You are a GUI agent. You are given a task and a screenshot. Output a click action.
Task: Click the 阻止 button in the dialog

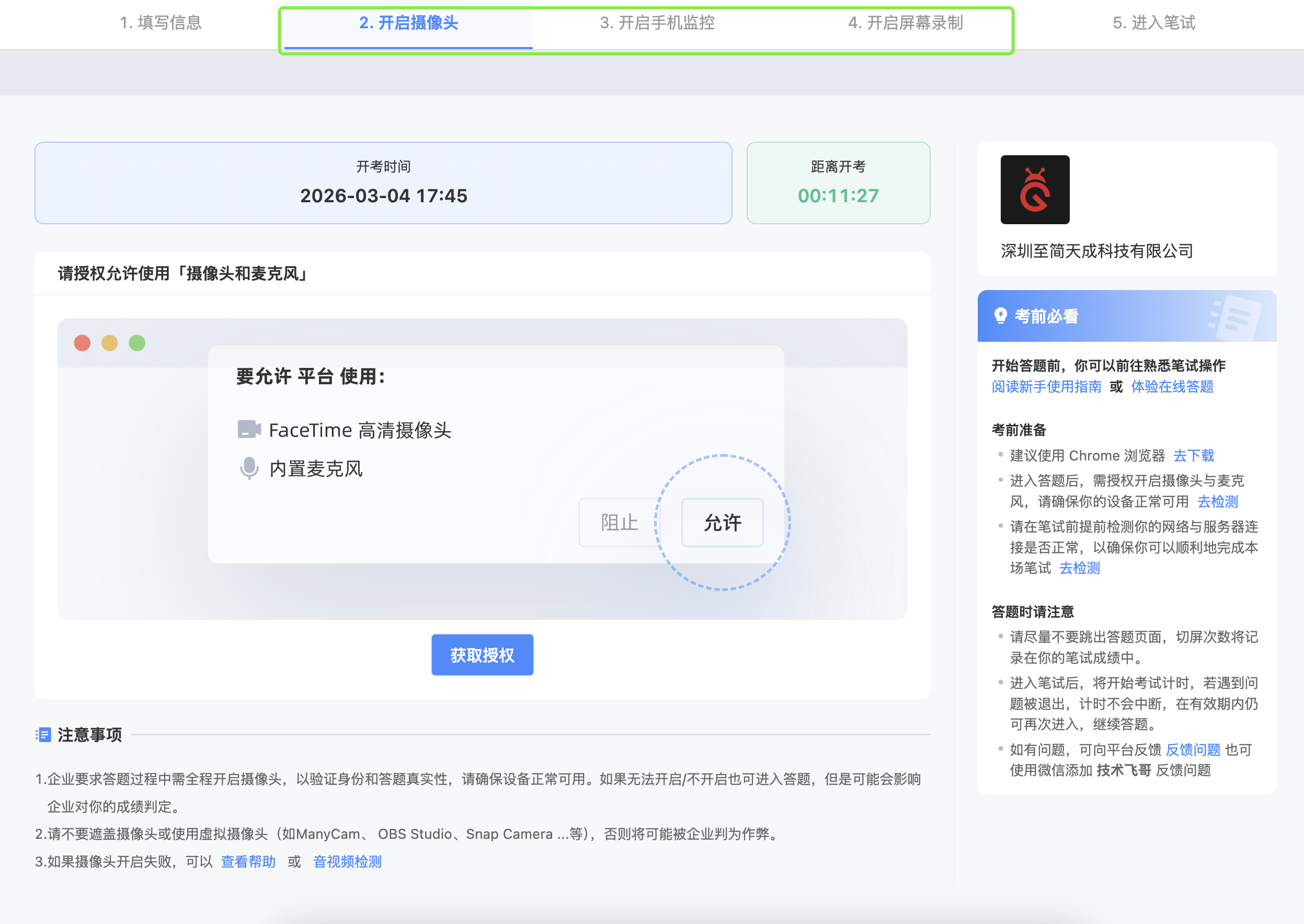coord(619,522)
